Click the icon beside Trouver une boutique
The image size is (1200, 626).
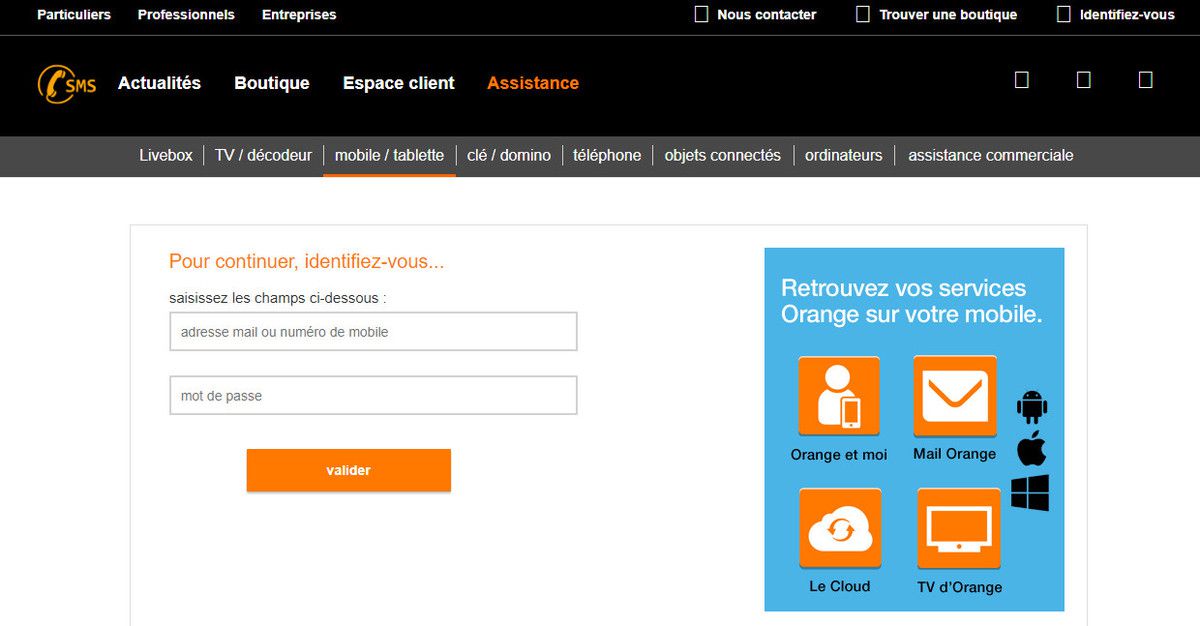(863, 14)
